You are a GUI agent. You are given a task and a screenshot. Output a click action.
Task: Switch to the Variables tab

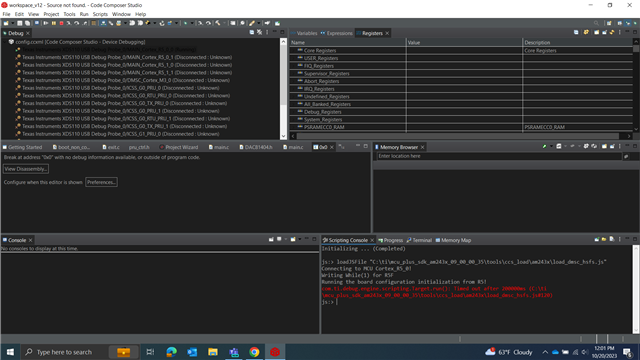(304, 33)
